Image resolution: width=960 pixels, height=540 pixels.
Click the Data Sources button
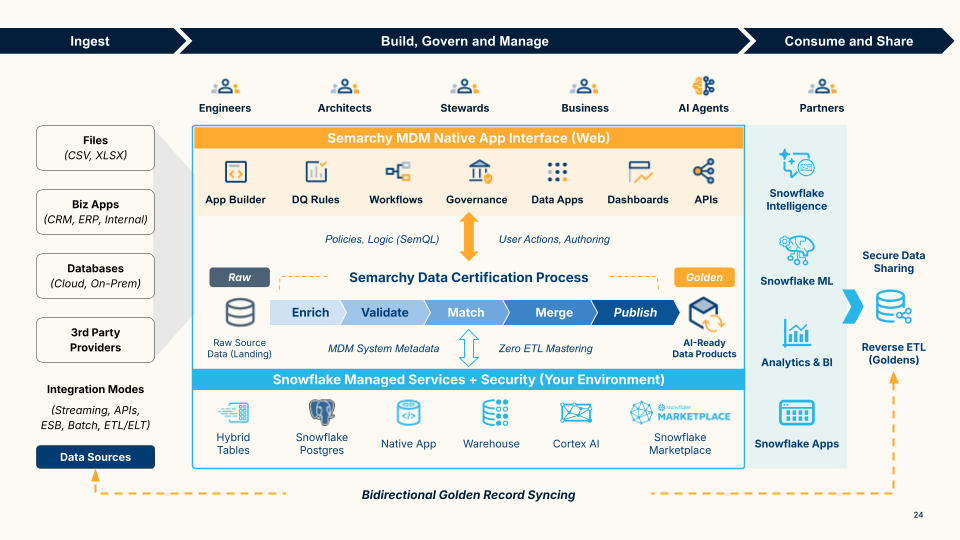(96, 457)
